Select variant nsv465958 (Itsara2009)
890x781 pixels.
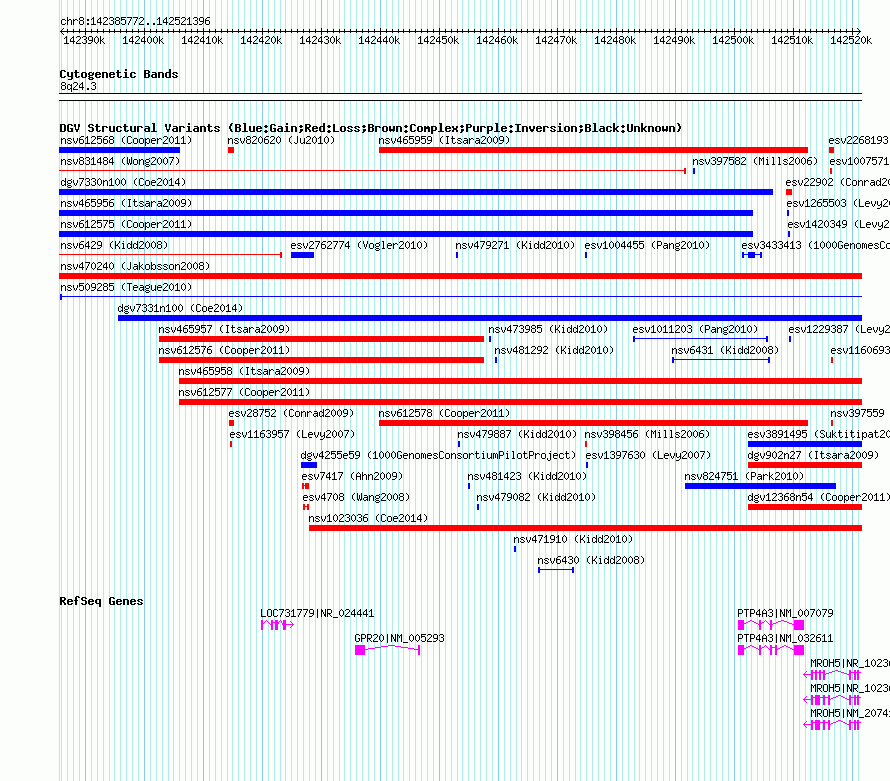point(244,371)
